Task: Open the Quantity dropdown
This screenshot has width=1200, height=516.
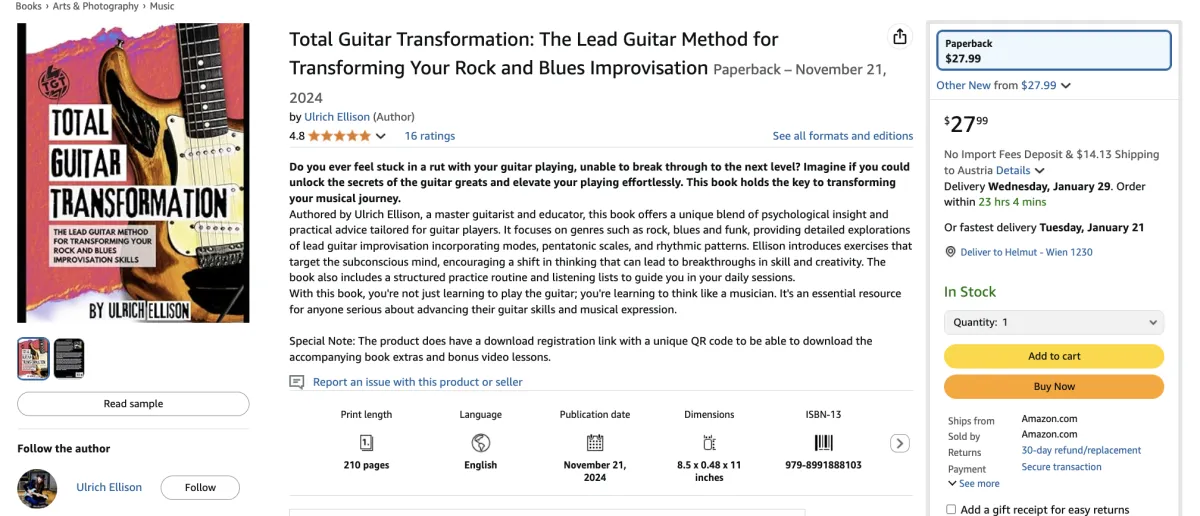Action: (x=1054, y=322)
